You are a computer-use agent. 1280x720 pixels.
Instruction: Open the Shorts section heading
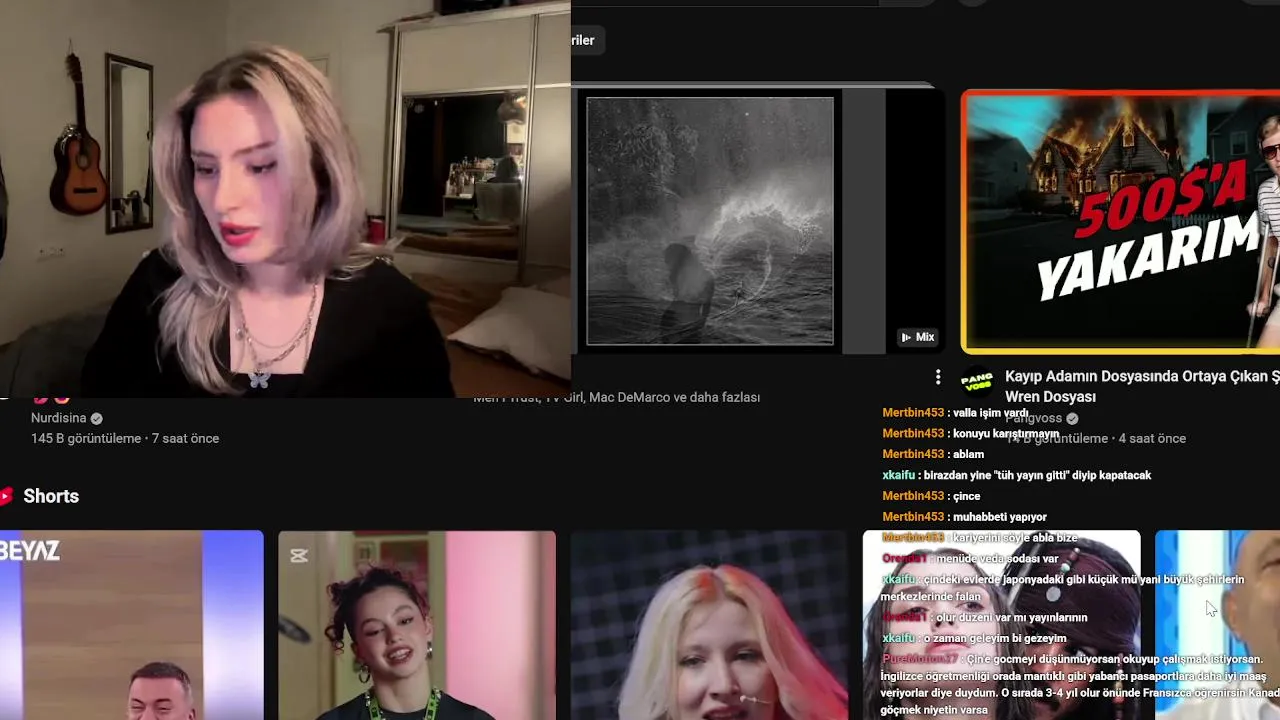(51, 496)
